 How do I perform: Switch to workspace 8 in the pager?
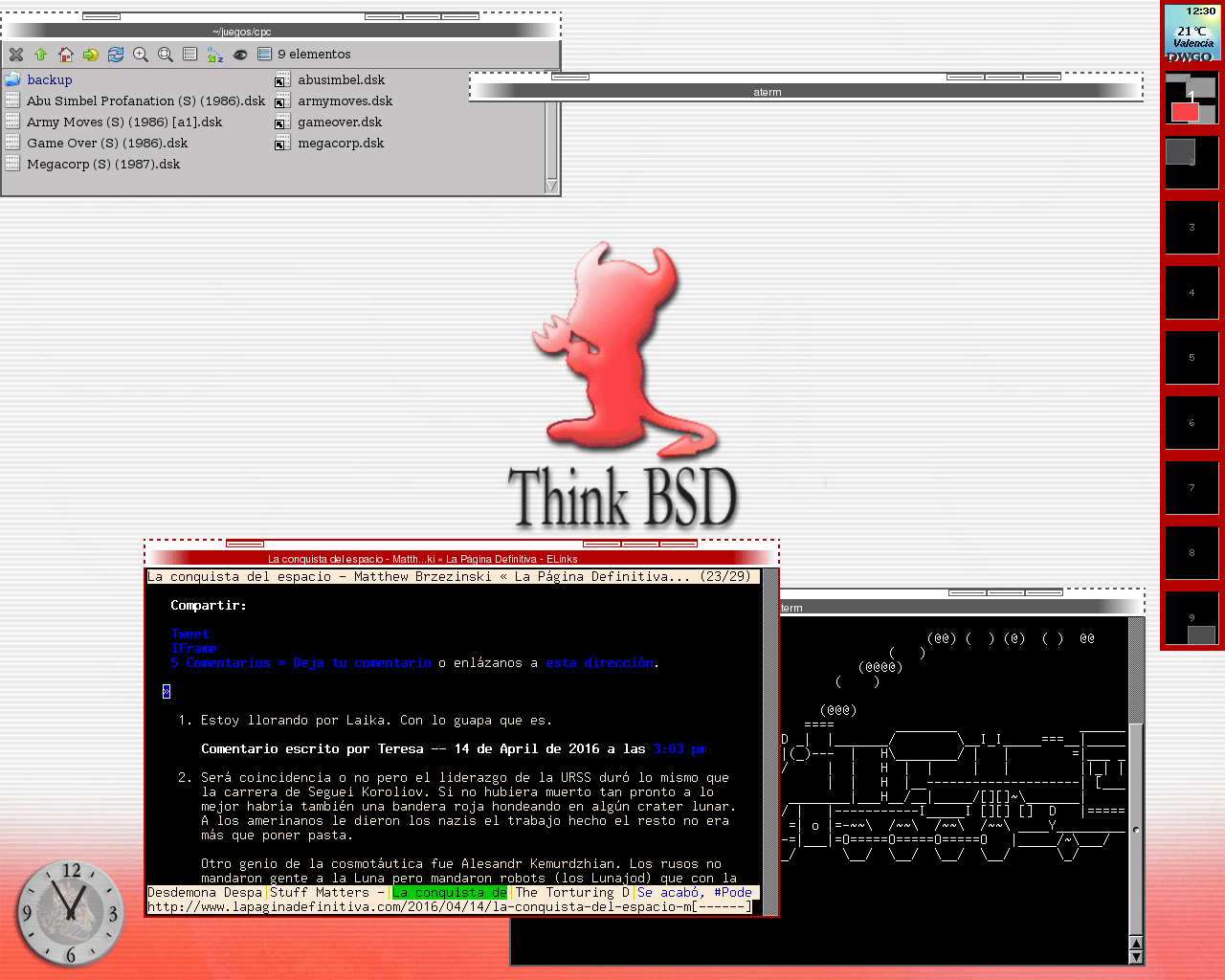point(1192,553)
